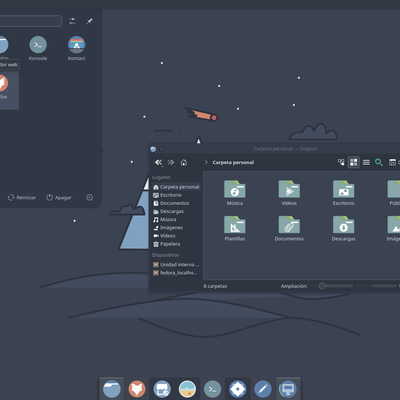The height and width of the screenshot is (400, 400).
Task: Open the diamond-shaped icon in the dock
Action: pos(237,389)
